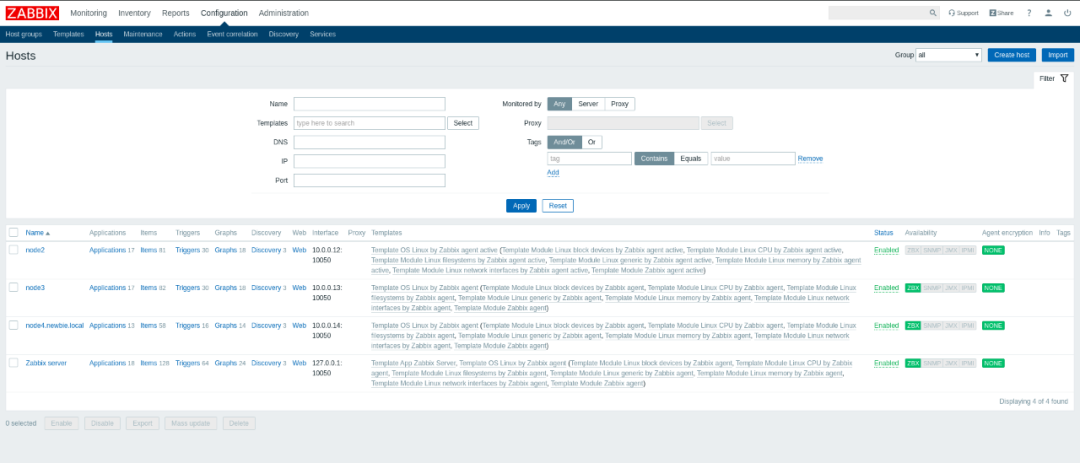Open Items for Zabbix server

click(148, 363)
